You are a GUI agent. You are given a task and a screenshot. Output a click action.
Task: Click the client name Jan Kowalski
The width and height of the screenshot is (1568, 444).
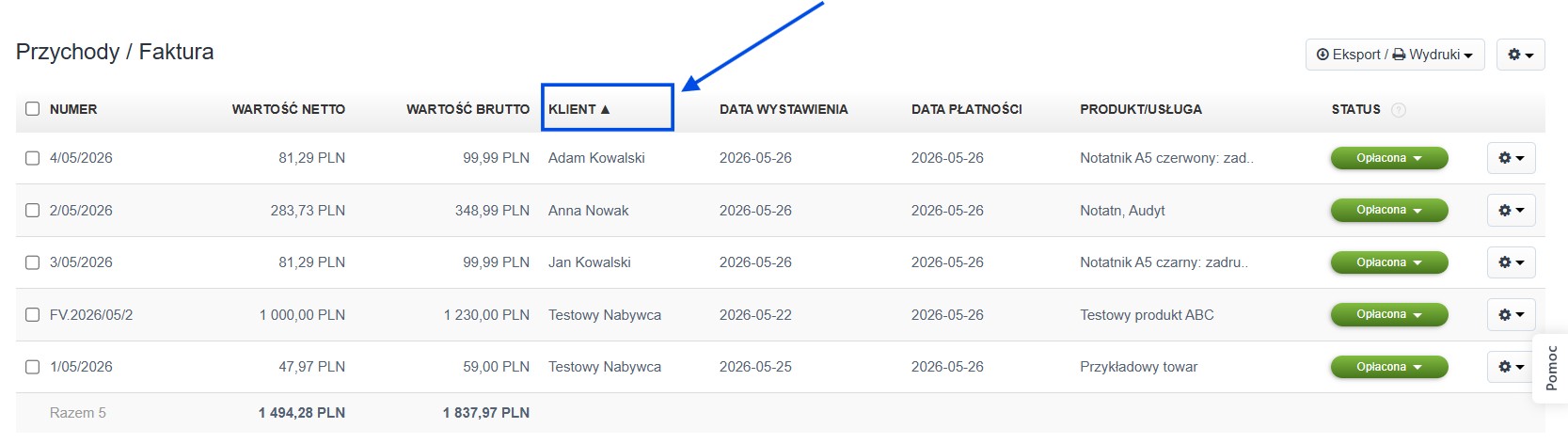[x=590, y=262]
